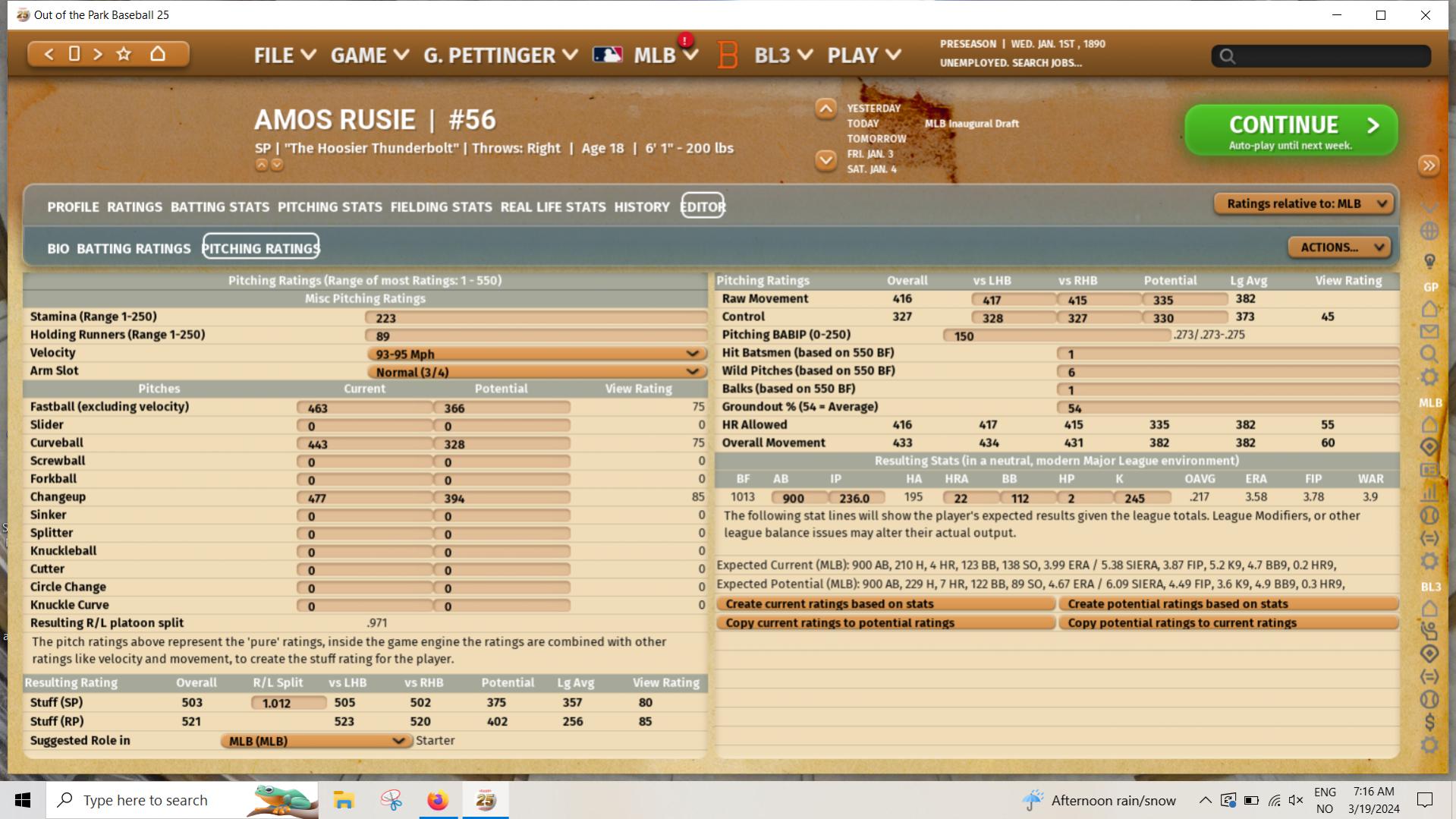Click the home icon in top navigation bar
Viewport: 1456px width, 819px height.
pyautogui.click(x=158, y=54)
